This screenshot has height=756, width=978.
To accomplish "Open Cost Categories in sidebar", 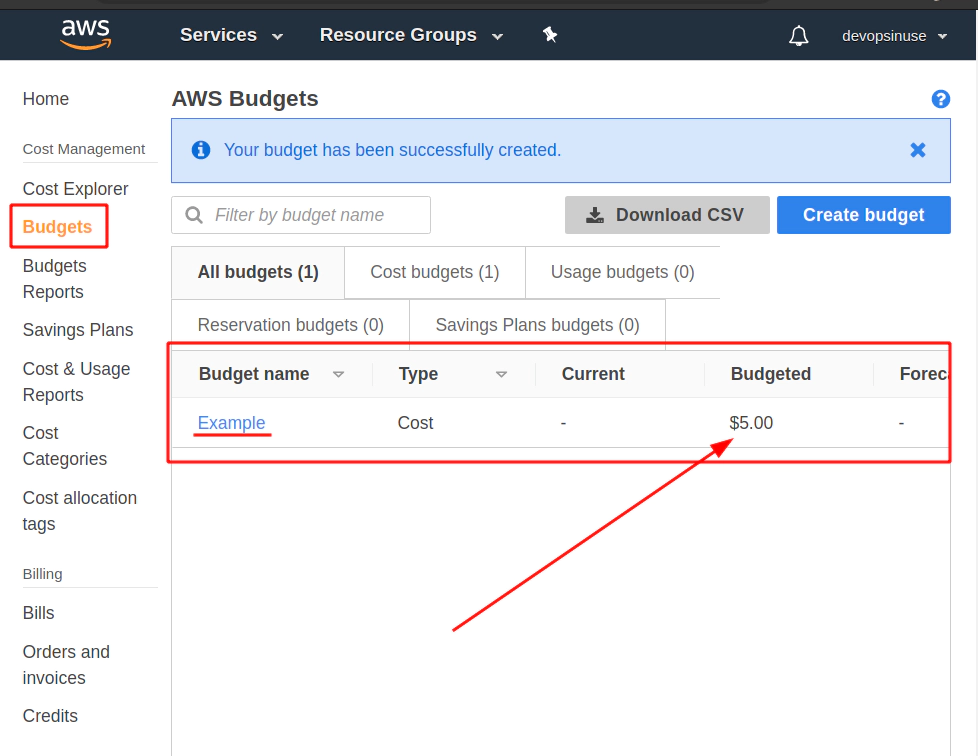I will 65,445.
